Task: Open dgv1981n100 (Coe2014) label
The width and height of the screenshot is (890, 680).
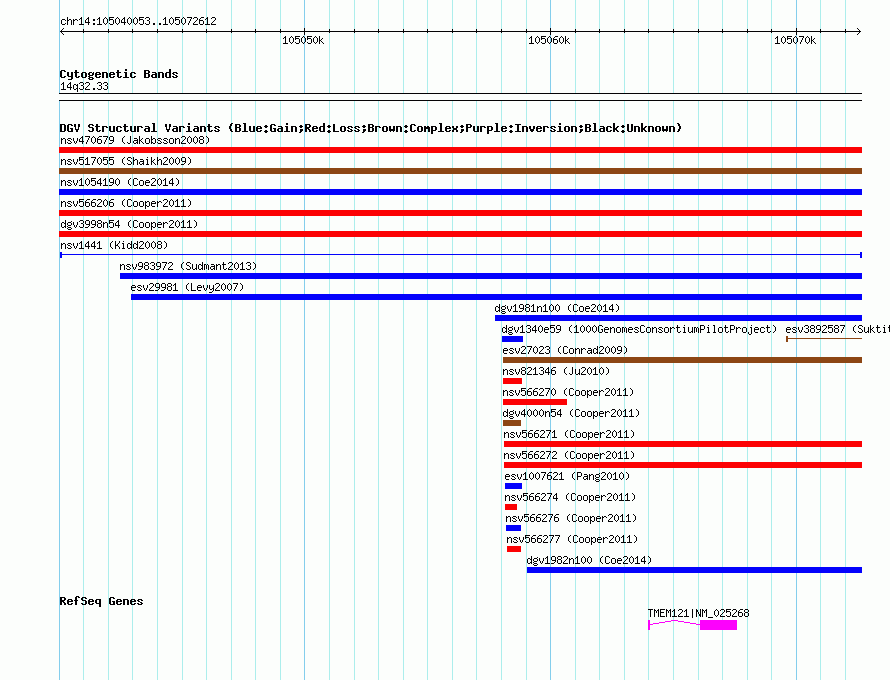Action: (x=557, y=308)
